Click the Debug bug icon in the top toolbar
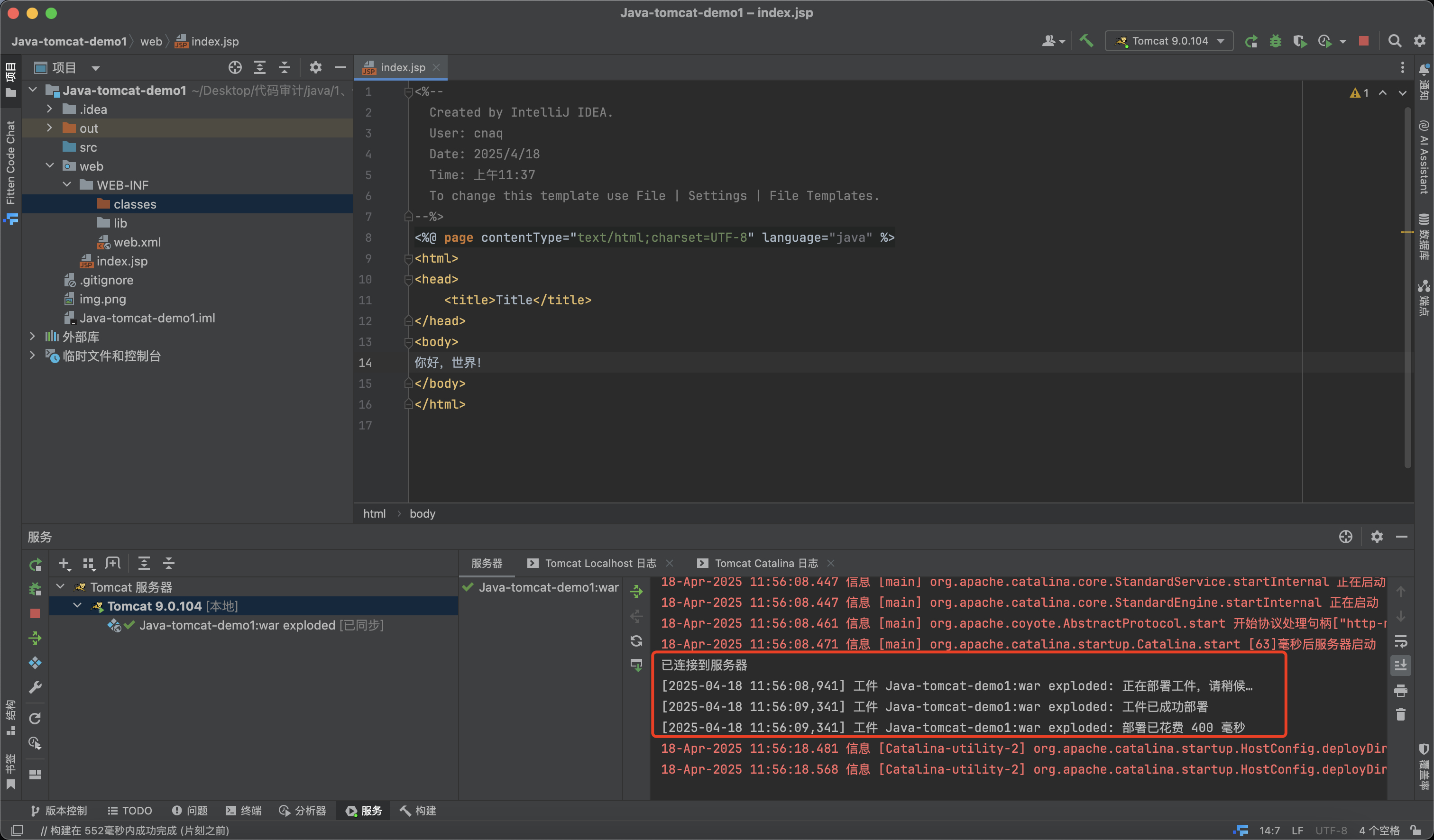1434x840 pixels. 1275,41
